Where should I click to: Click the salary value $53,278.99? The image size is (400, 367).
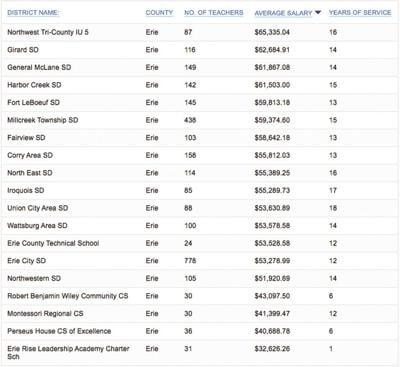[x=272, y=261]
